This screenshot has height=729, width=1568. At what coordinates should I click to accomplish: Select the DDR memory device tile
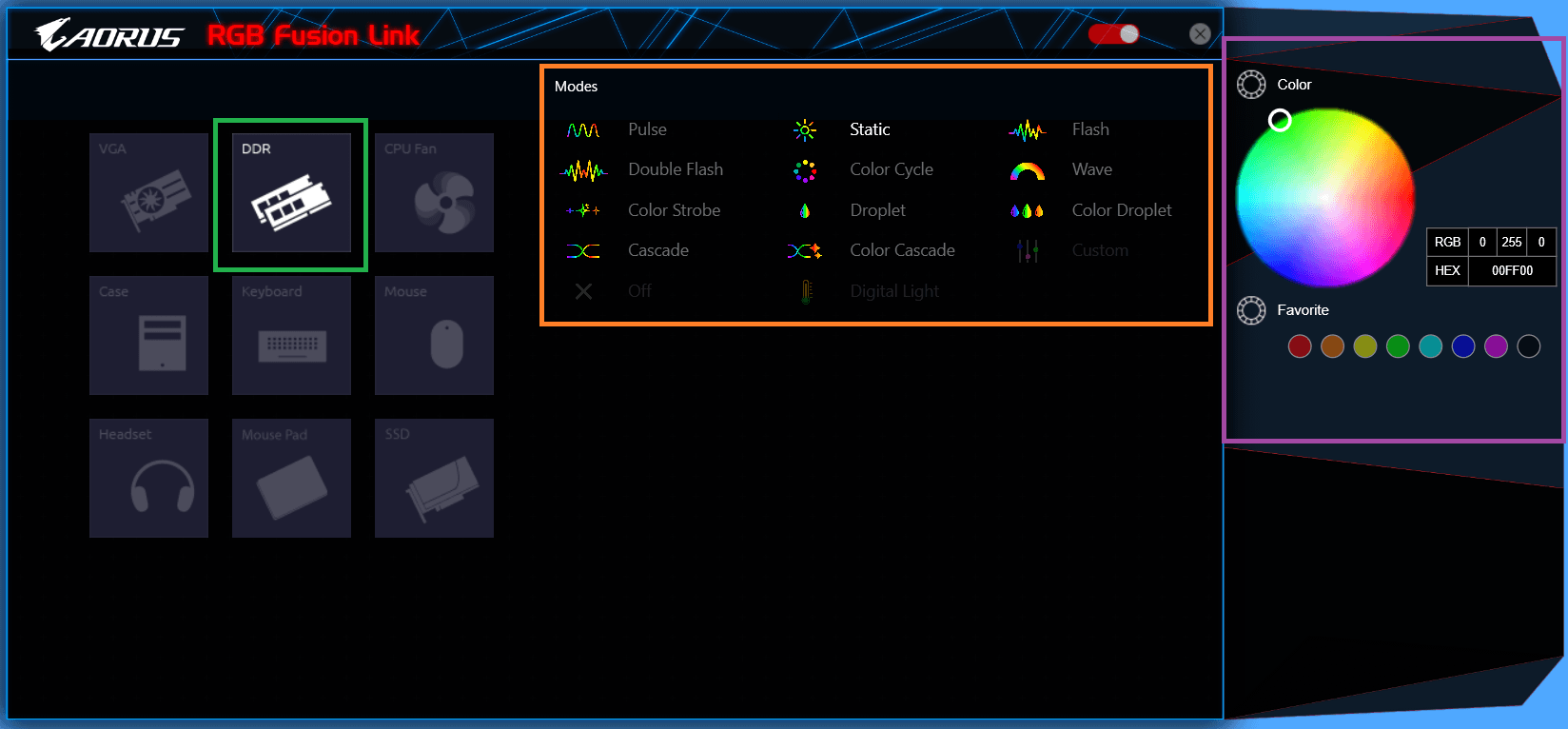(291, 192)
